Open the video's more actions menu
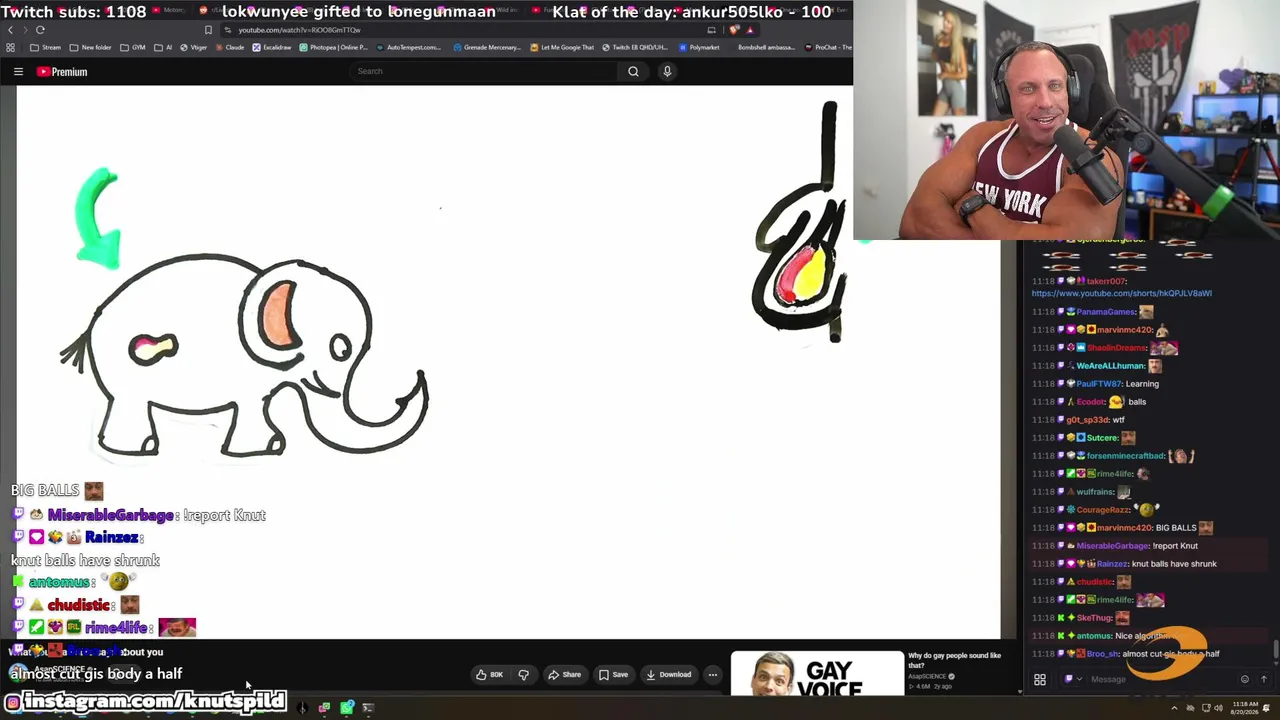This screenshot has width=1280, height=720. [712, 675]
